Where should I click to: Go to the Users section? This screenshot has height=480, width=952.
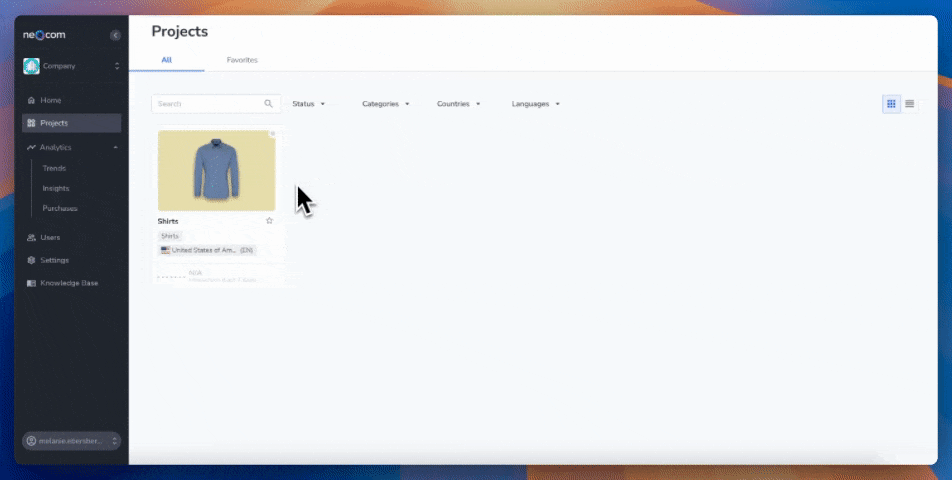pyautogui.click(x=50, y=238)
